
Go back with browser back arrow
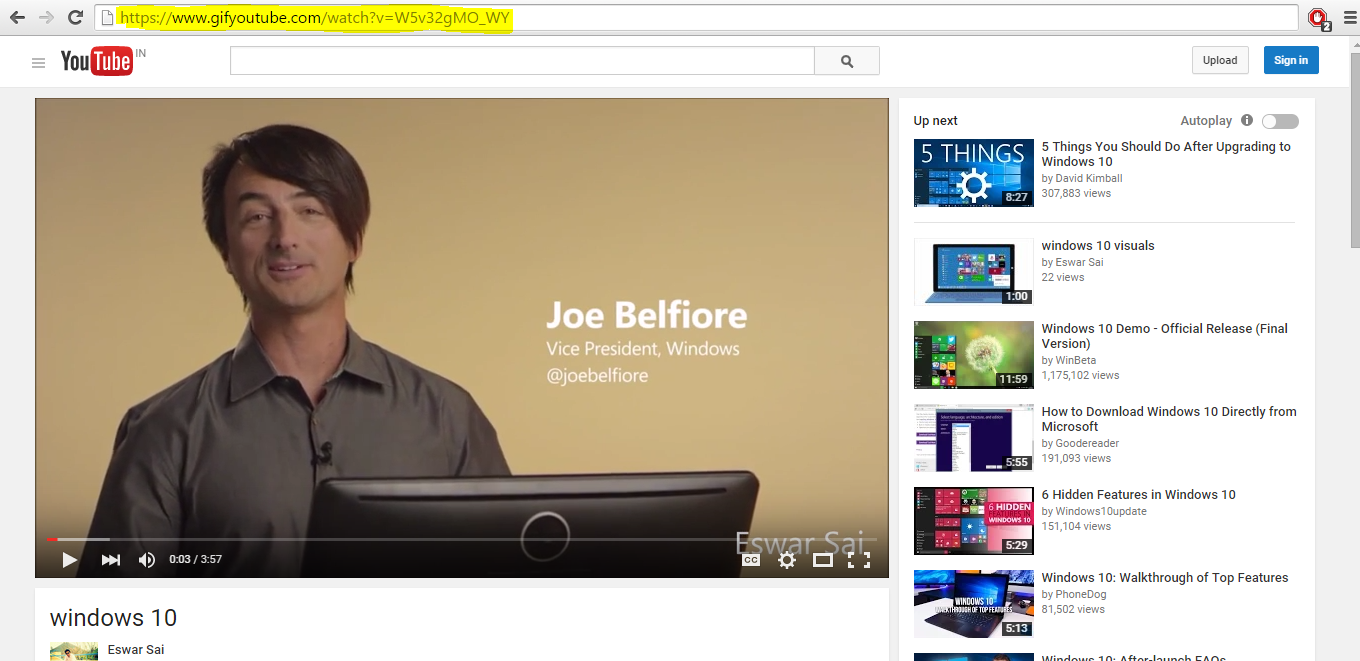point(17,17)
